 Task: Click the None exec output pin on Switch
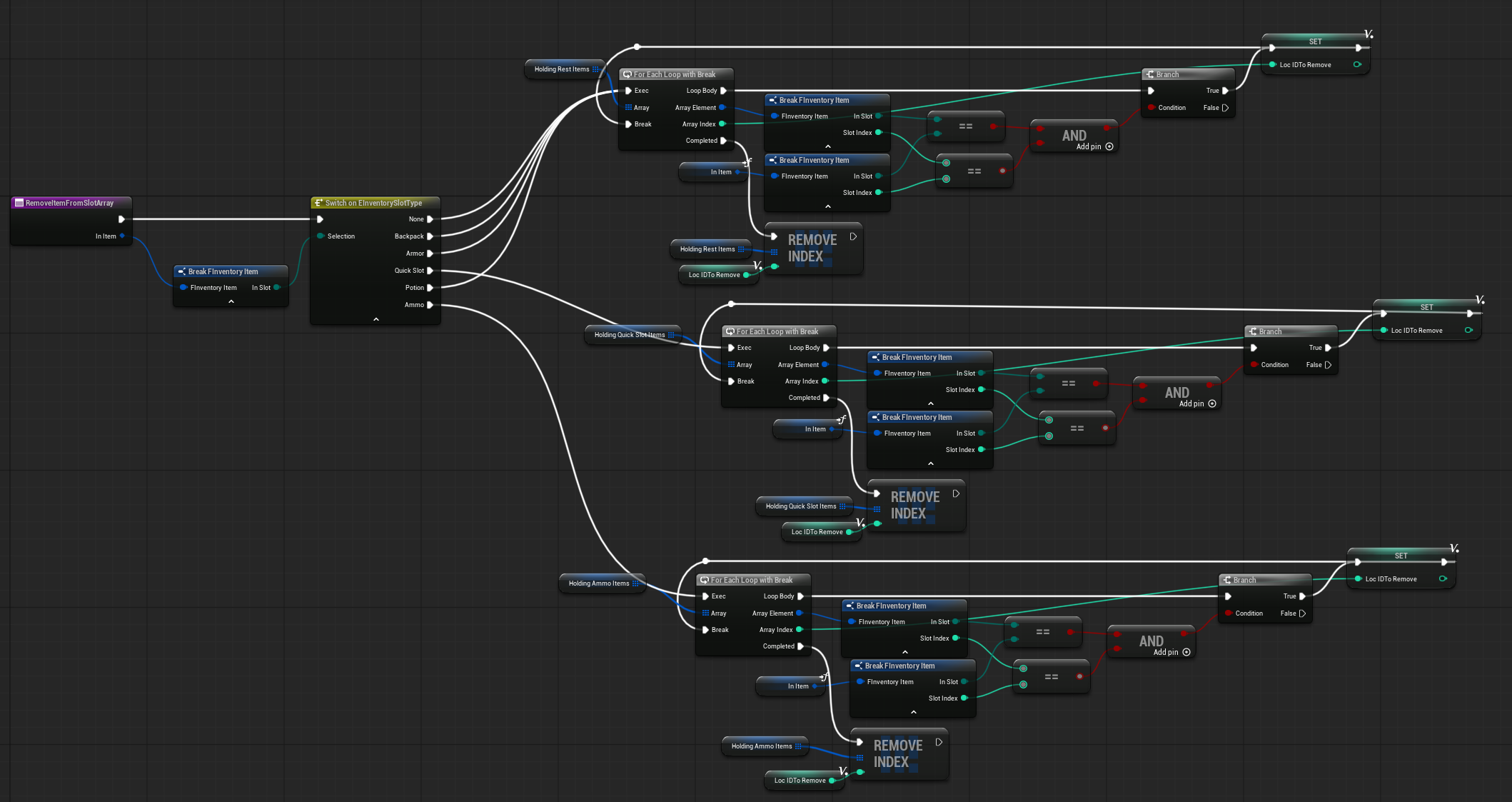coord(430,219)
